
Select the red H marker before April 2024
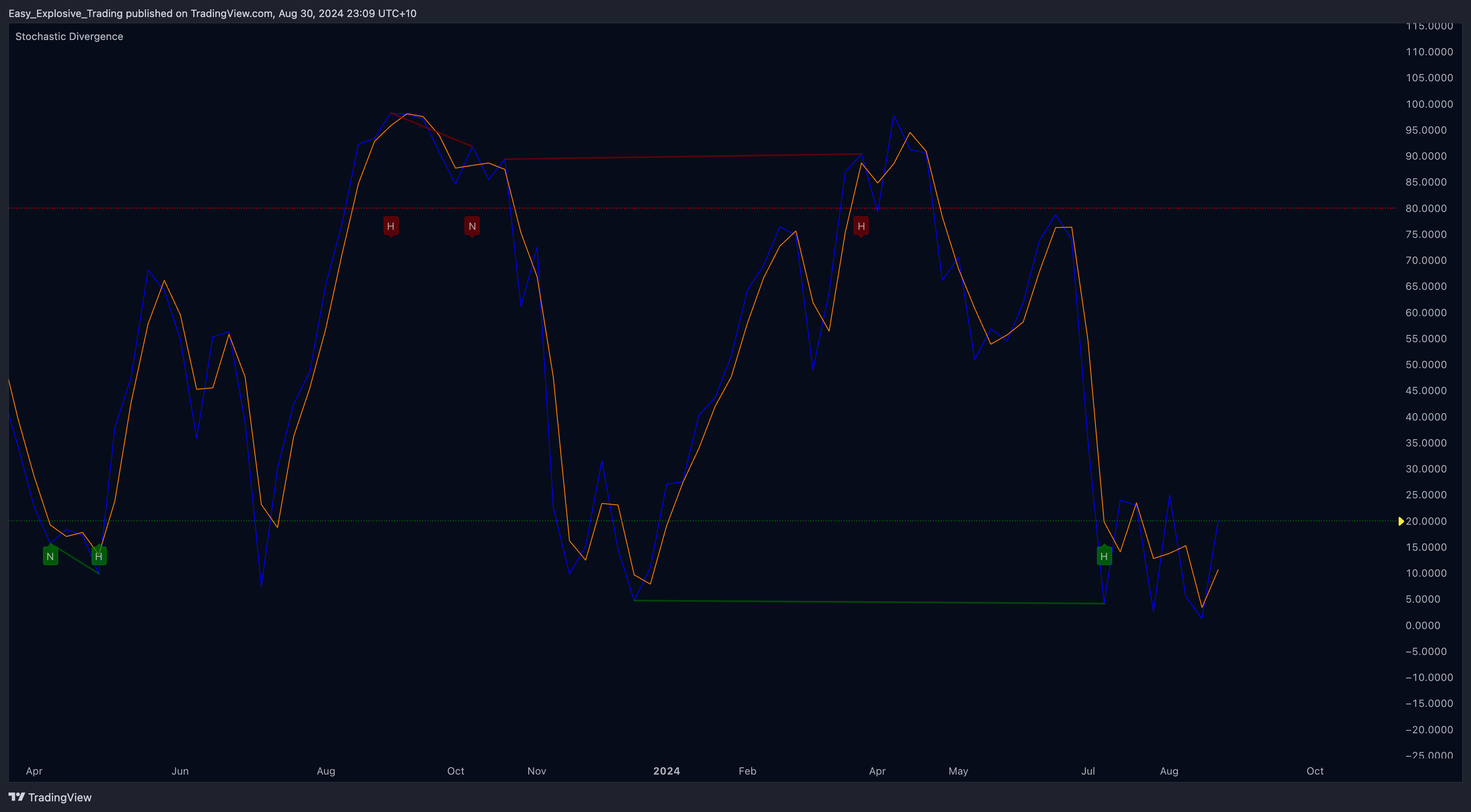tap(861, 226)
